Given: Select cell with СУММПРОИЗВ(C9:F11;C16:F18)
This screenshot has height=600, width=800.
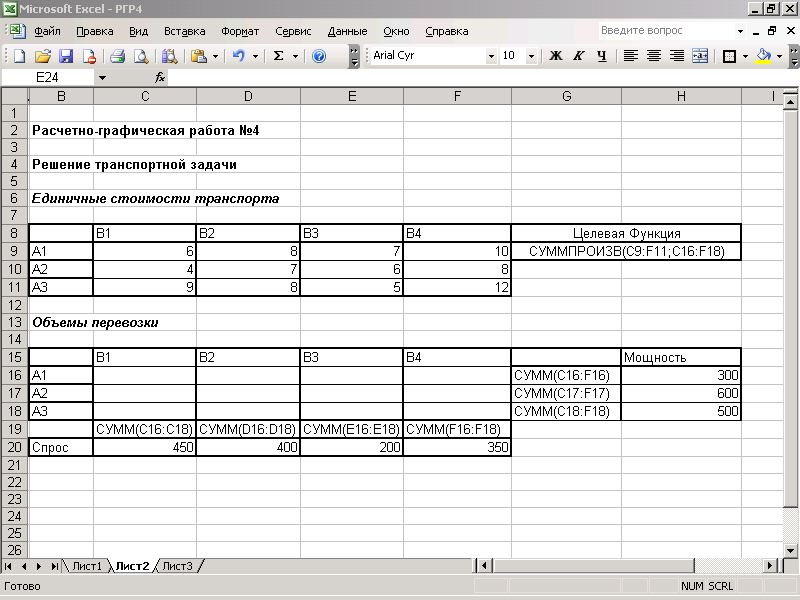Looking at the screenshot, I should (x=626, y=251).
